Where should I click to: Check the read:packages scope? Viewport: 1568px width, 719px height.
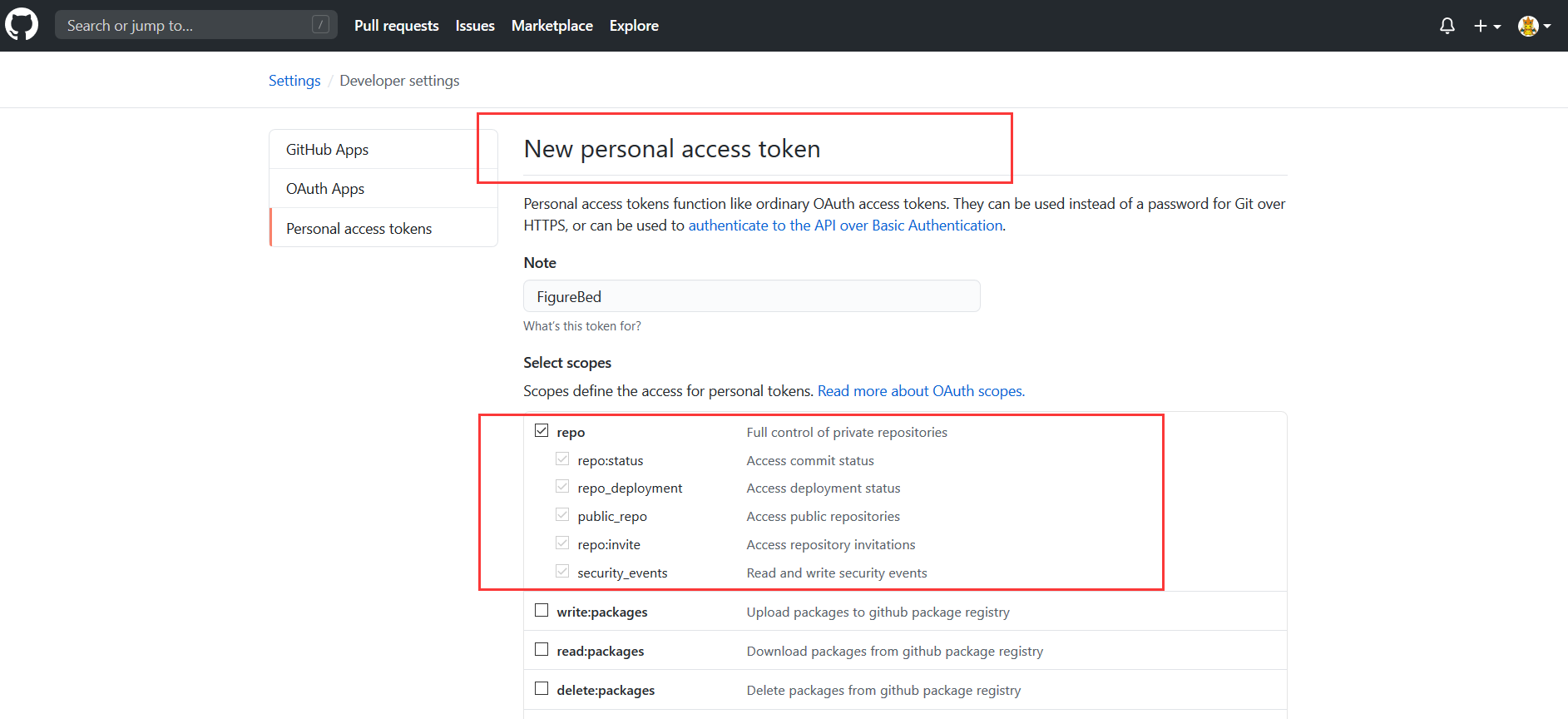pyautogui.click(x=542, y=650)
